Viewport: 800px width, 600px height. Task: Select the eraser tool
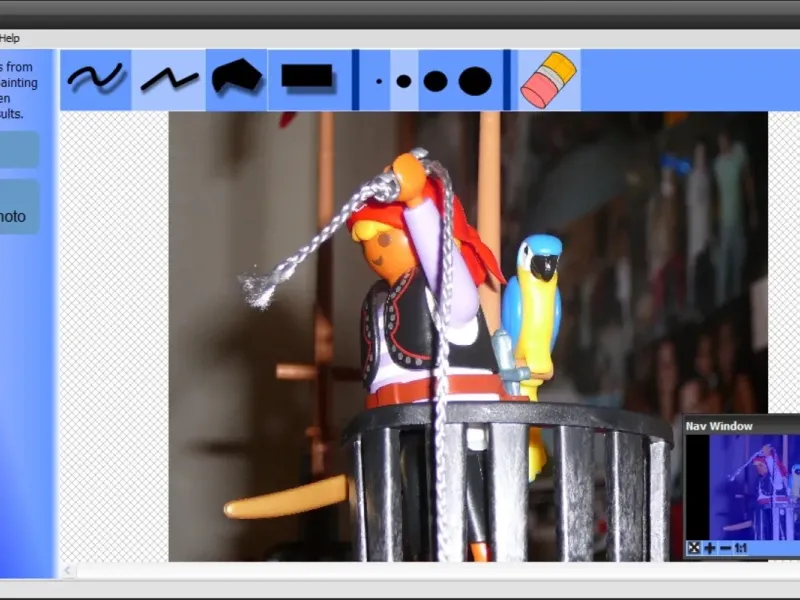coord(548,80)
